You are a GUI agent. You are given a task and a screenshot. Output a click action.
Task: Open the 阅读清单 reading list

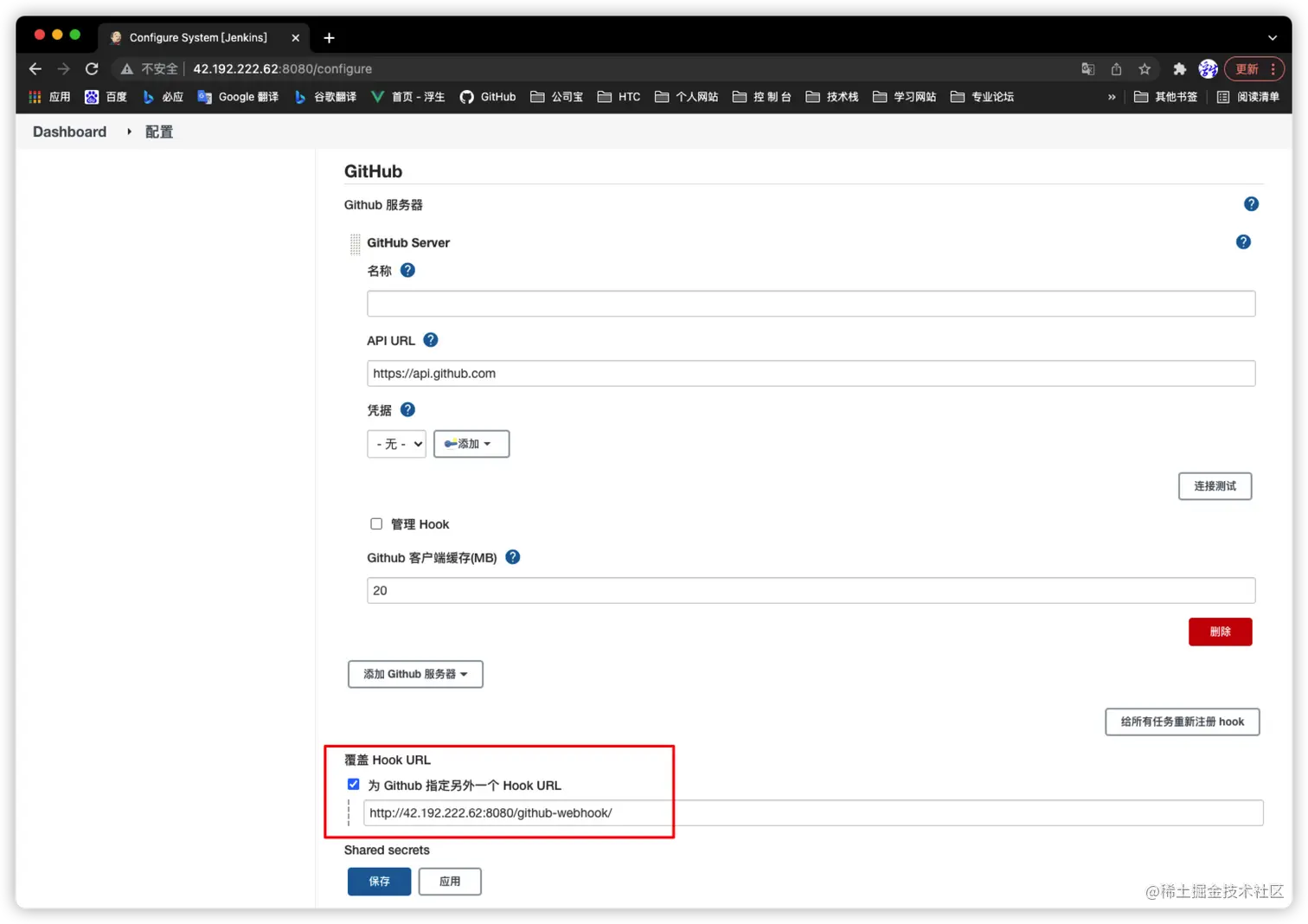[1248, 97]
